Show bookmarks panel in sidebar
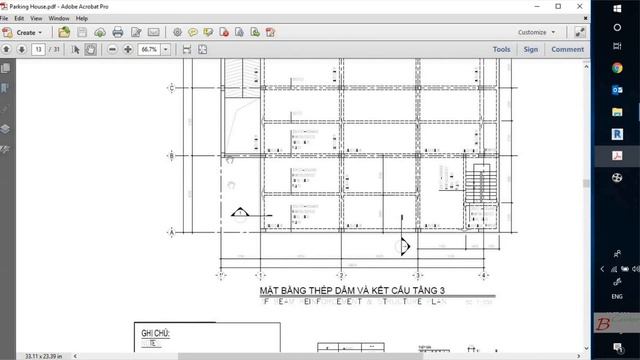 (x=5, y=88)
